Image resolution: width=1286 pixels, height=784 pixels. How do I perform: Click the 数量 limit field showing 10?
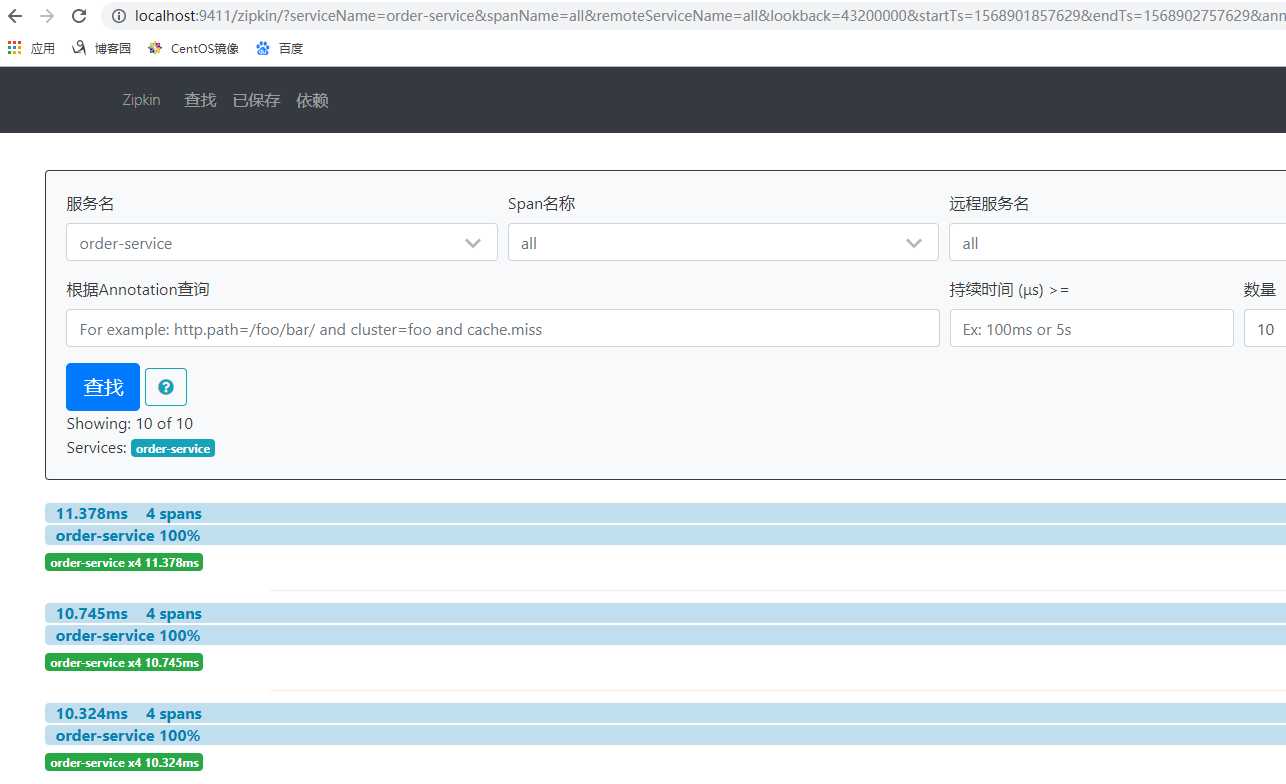point(1265,328)
